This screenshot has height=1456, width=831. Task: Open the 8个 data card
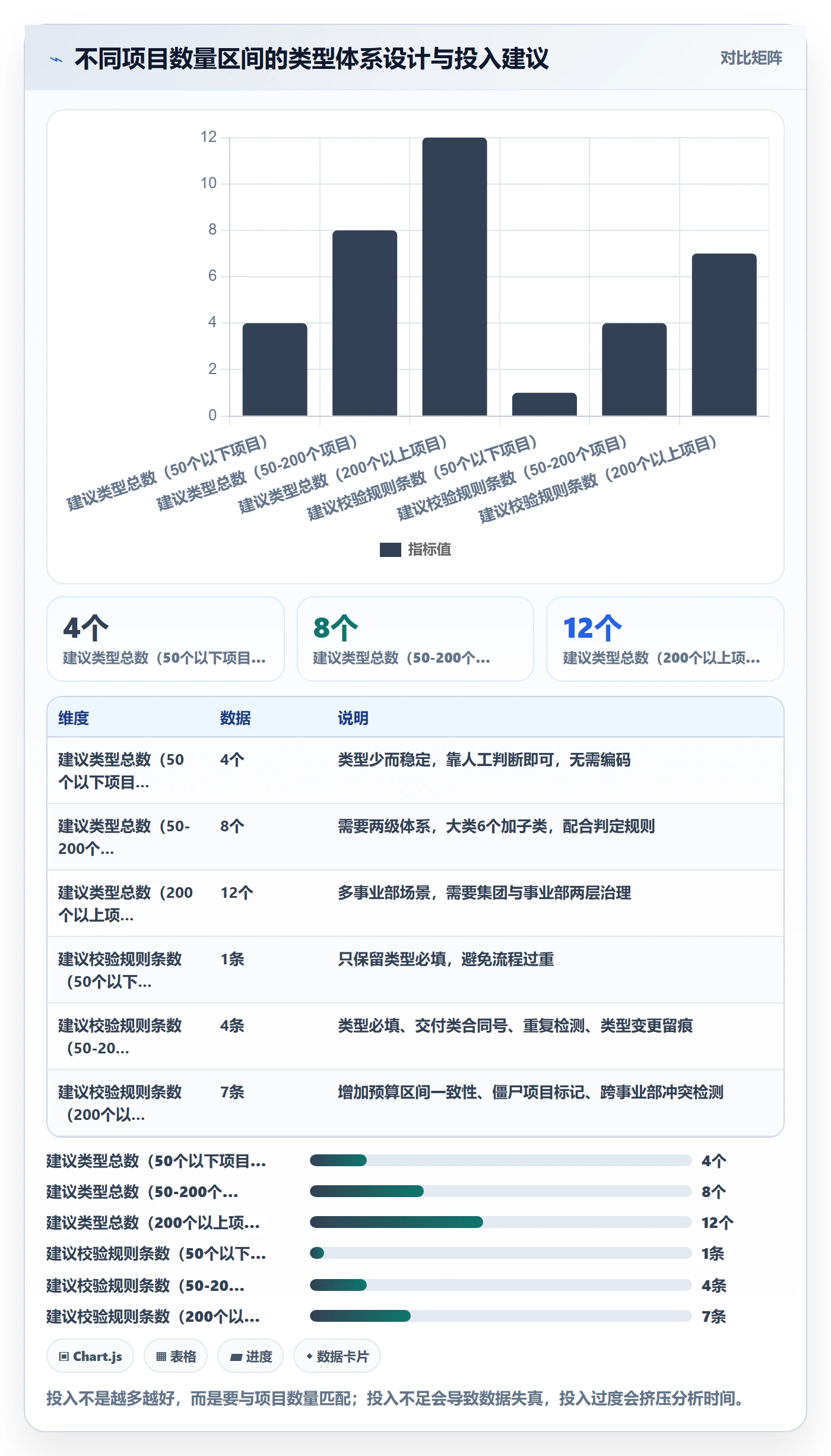(415, 639)
